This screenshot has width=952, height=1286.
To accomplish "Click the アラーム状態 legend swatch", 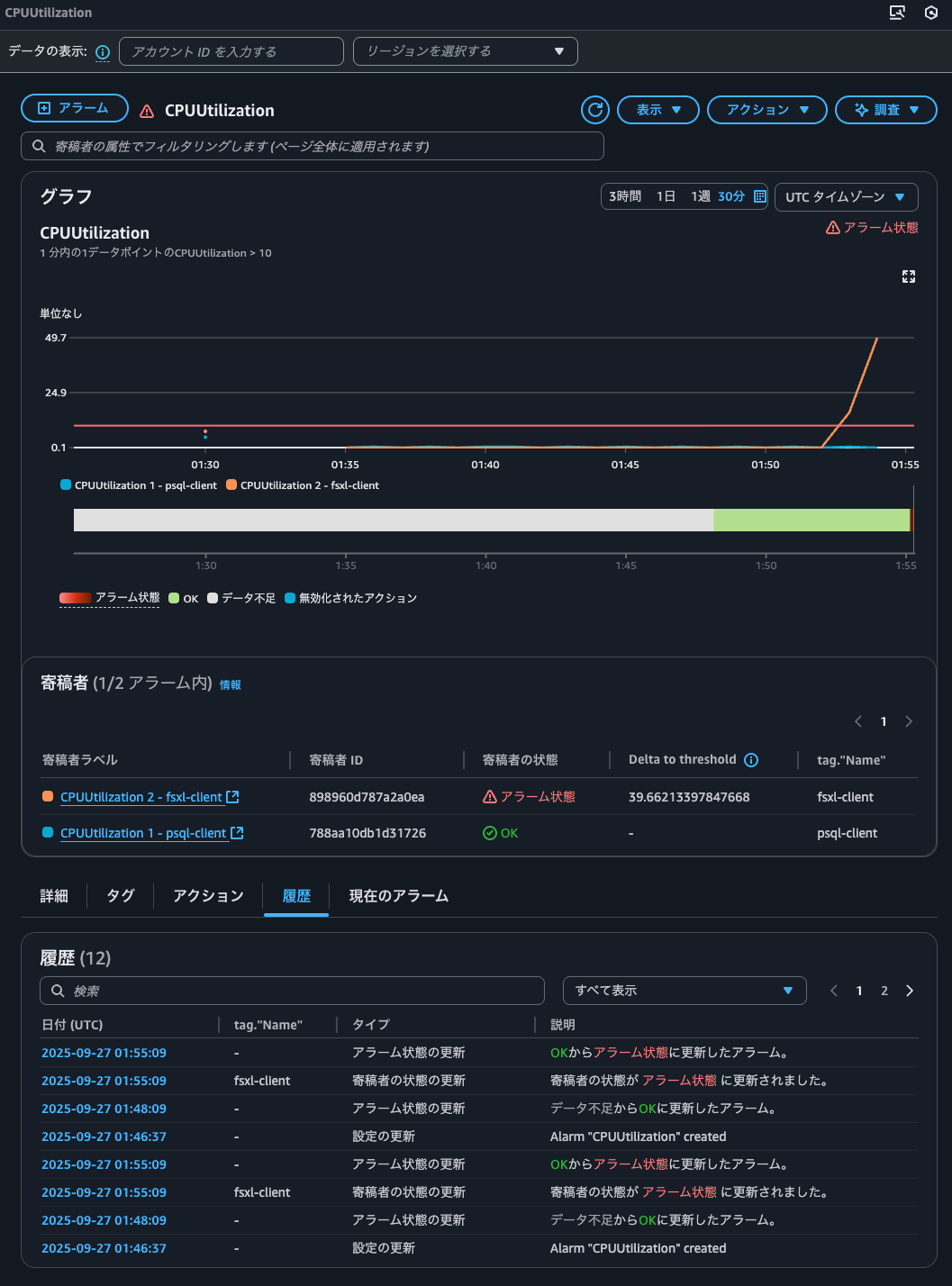I will point(76,598).
